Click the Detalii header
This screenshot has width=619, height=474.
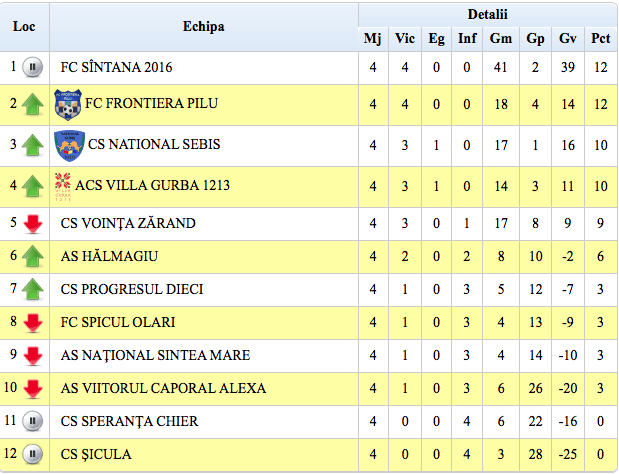click(x=487, y=14)
